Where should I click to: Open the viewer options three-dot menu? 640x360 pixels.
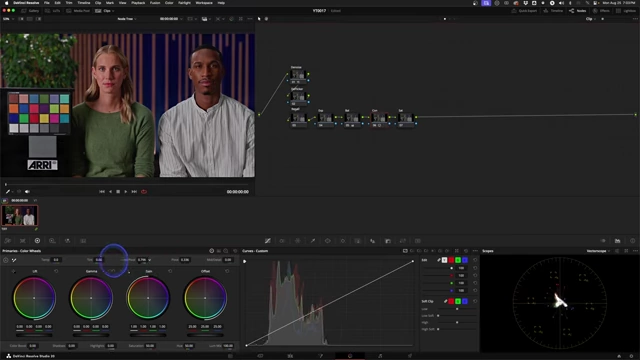click(250, 19)
